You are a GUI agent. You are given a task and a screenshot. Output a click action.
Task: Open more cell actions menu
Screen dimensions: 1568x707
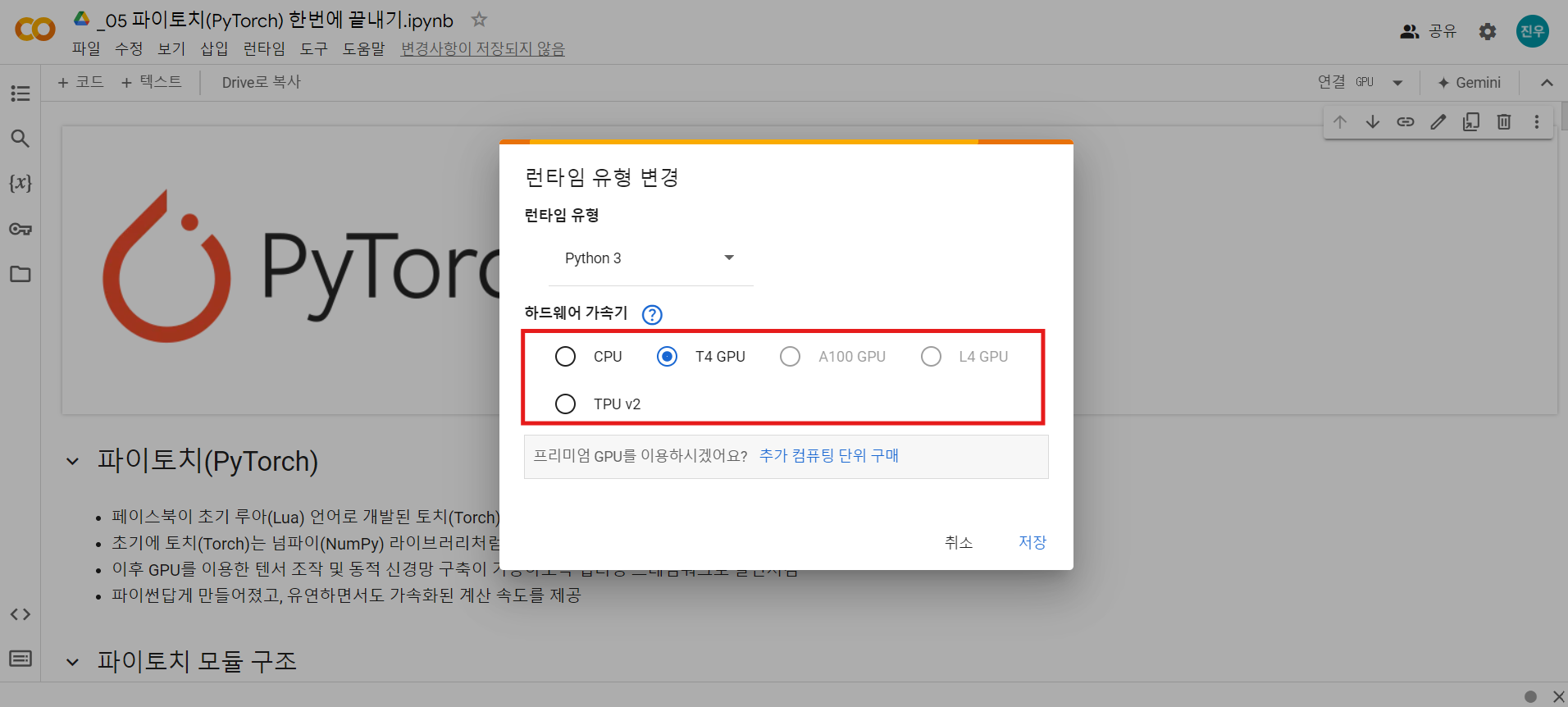click(1537, 122)
